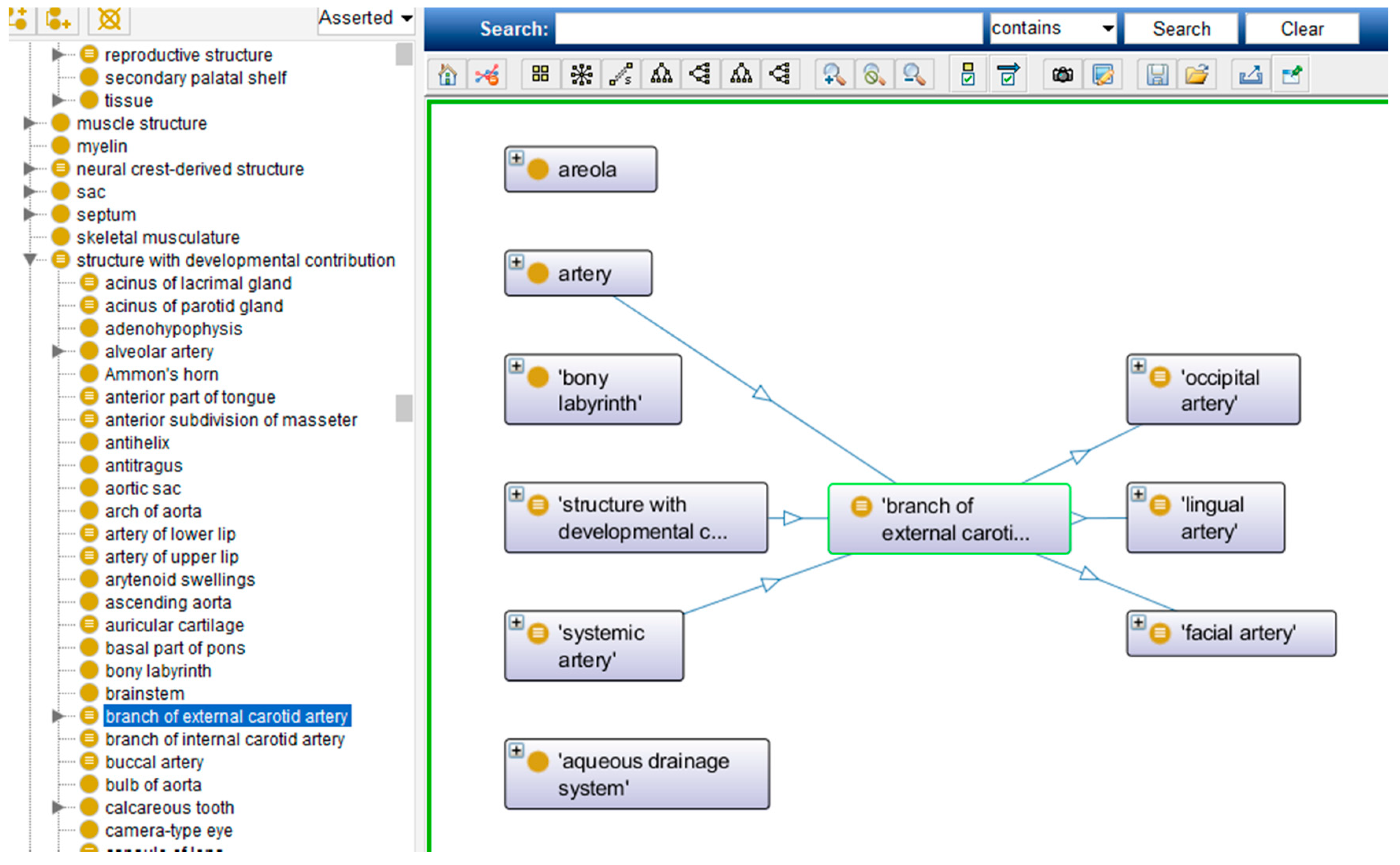Screen dimensions: 1400x865
Task: Click the zoom in magnifier icon
Action: point(834,75)
